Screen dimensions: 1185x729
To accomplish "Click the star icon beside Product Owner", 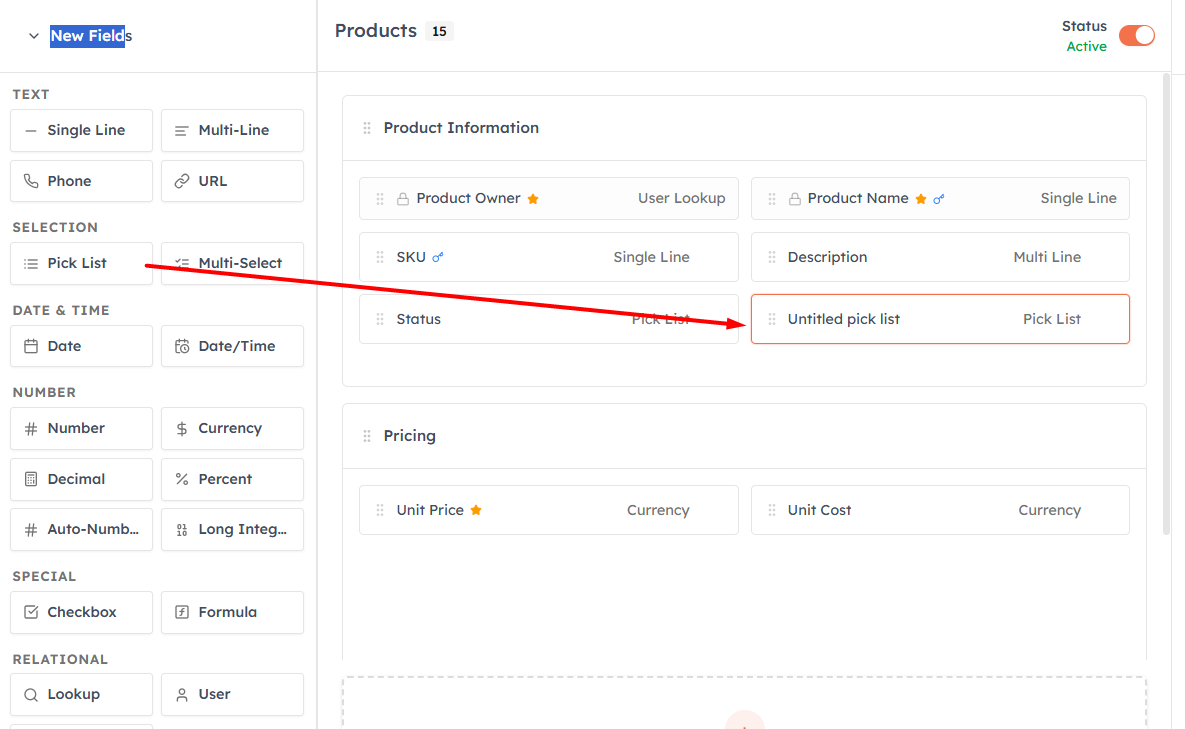I will [x=533, y=199].
